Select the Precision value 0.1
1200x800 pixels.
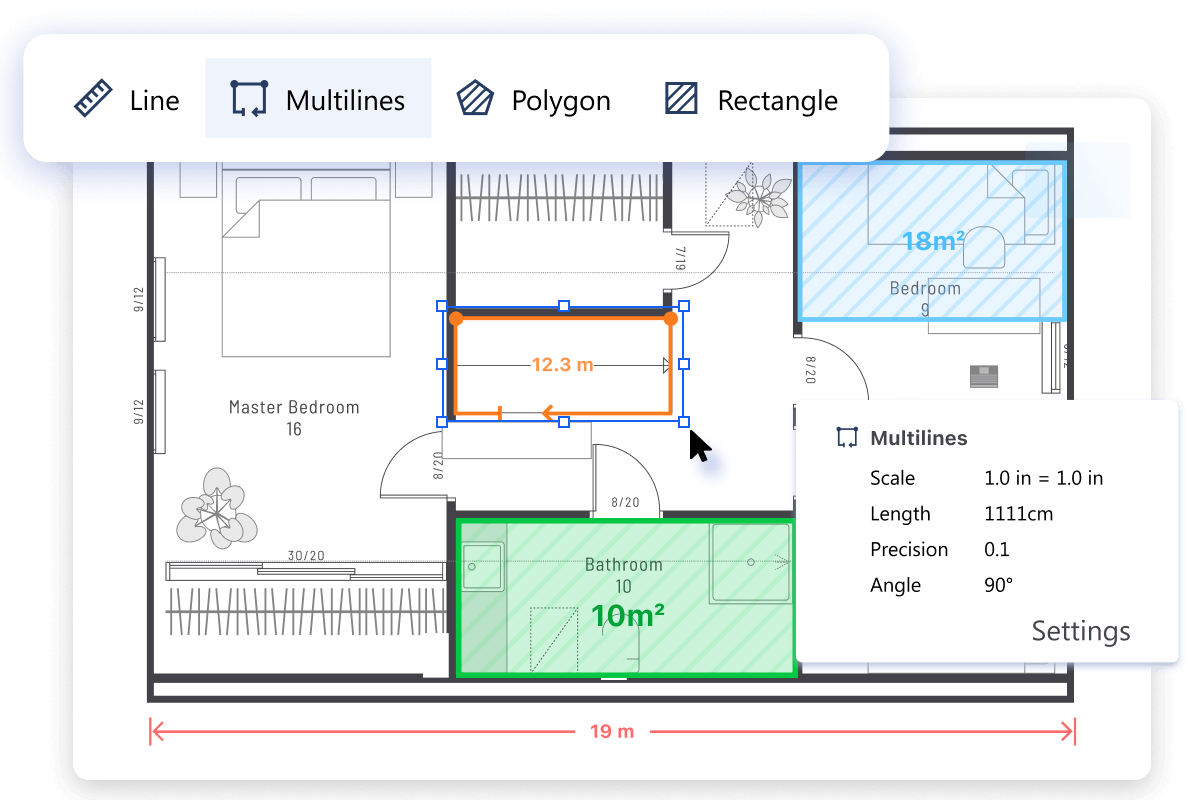tap(996, 549)
